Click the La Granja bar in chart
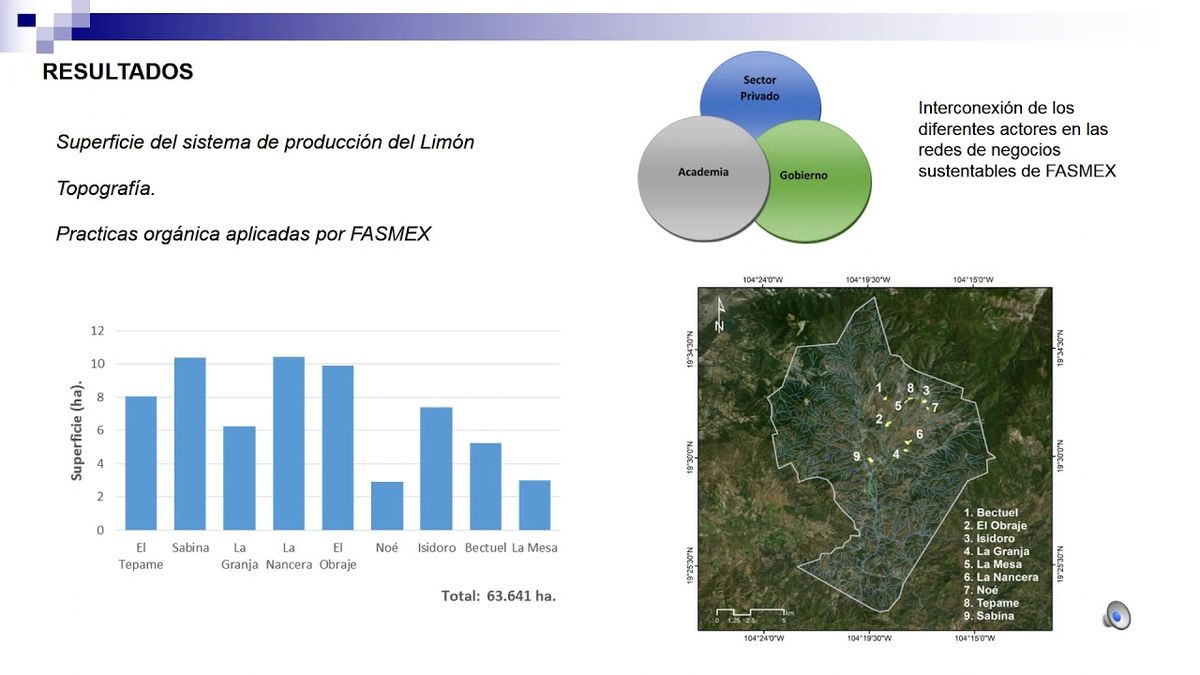1200x675 pixels. [x=239, y=478]
